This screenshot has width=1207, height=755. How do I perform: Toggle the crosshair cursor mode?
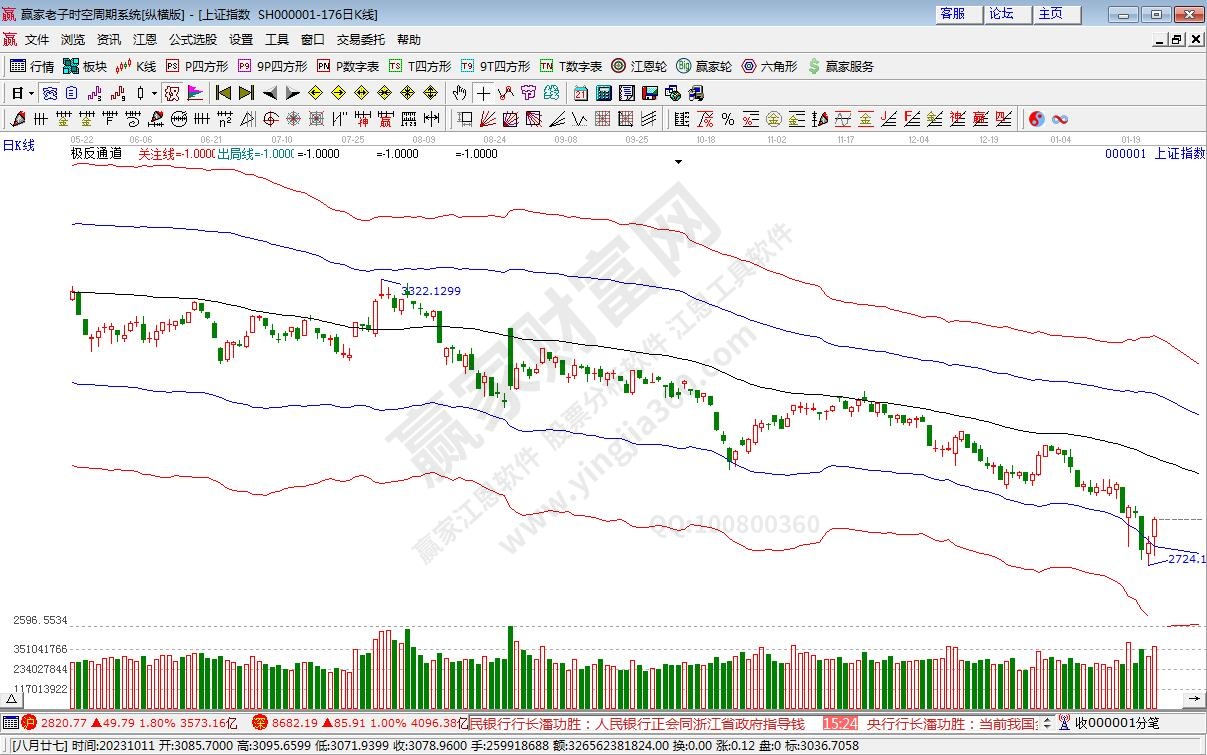(483, 93)
